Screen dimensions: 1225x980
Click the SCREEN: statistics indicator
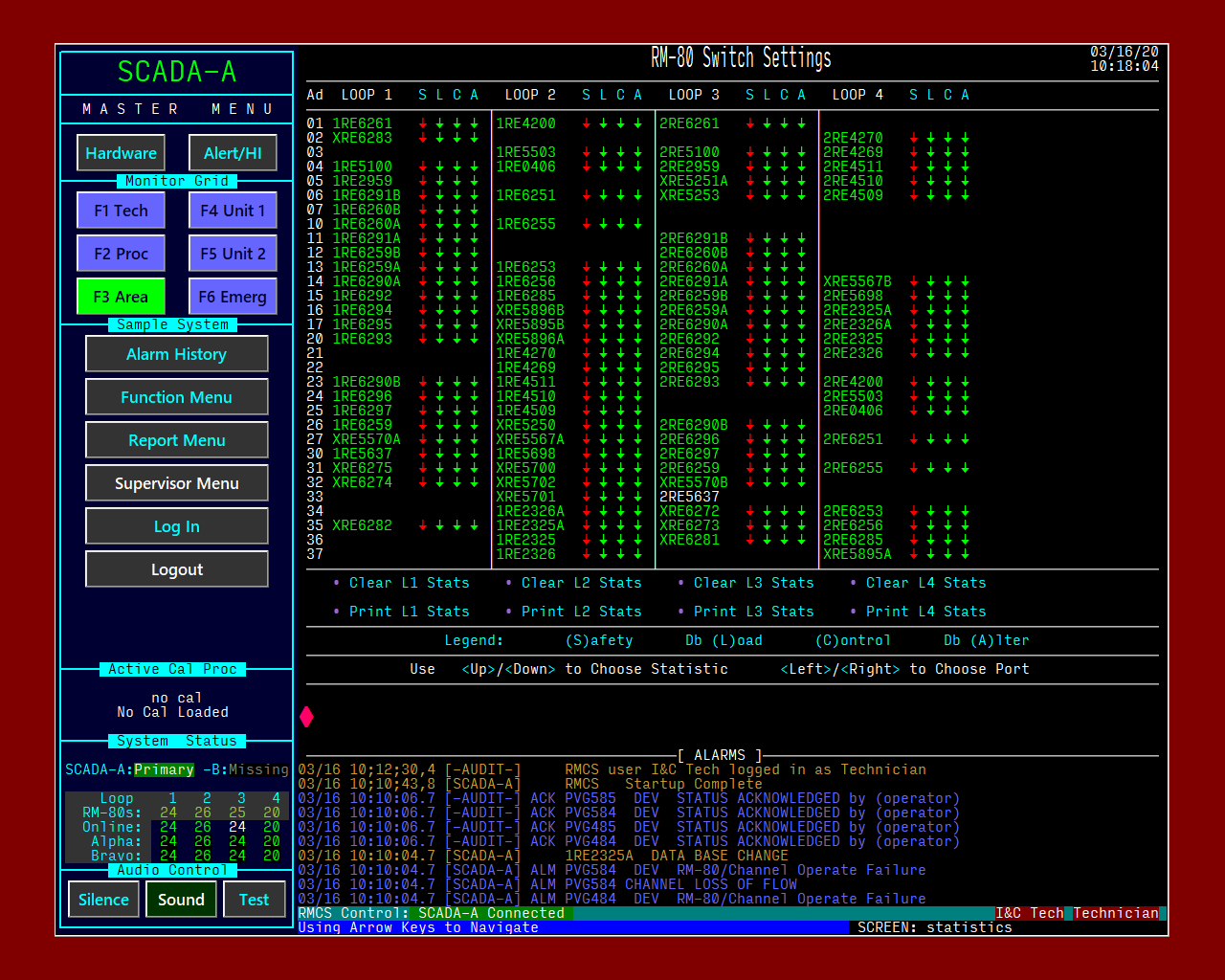pos(935,927)
